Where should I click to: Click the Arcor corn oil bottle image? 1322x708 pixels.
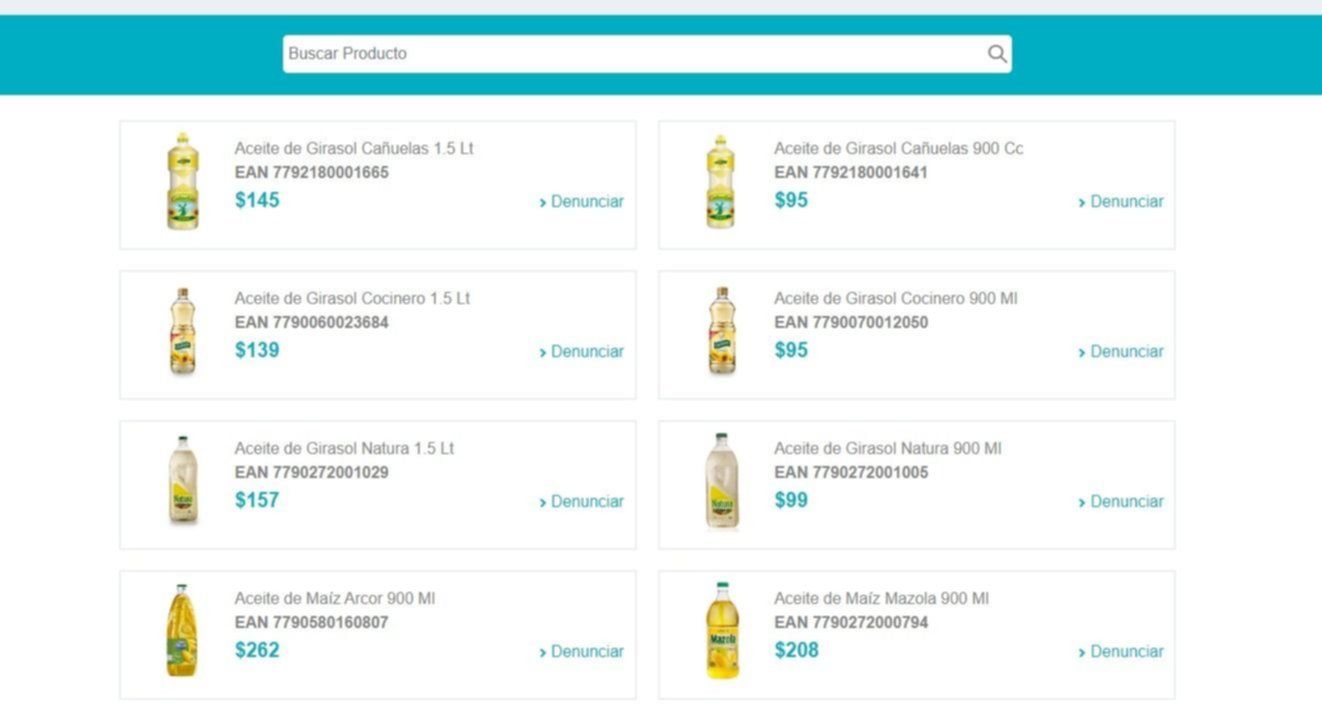182,631
